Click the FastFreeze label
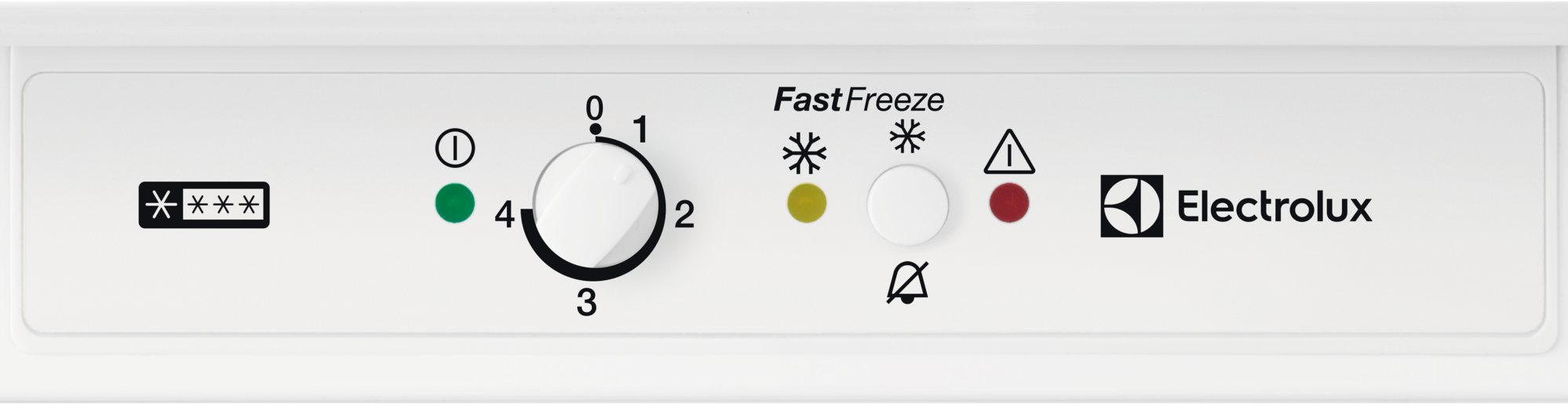1568x404 pixels. pyautogui.click(x=859, y=100)
